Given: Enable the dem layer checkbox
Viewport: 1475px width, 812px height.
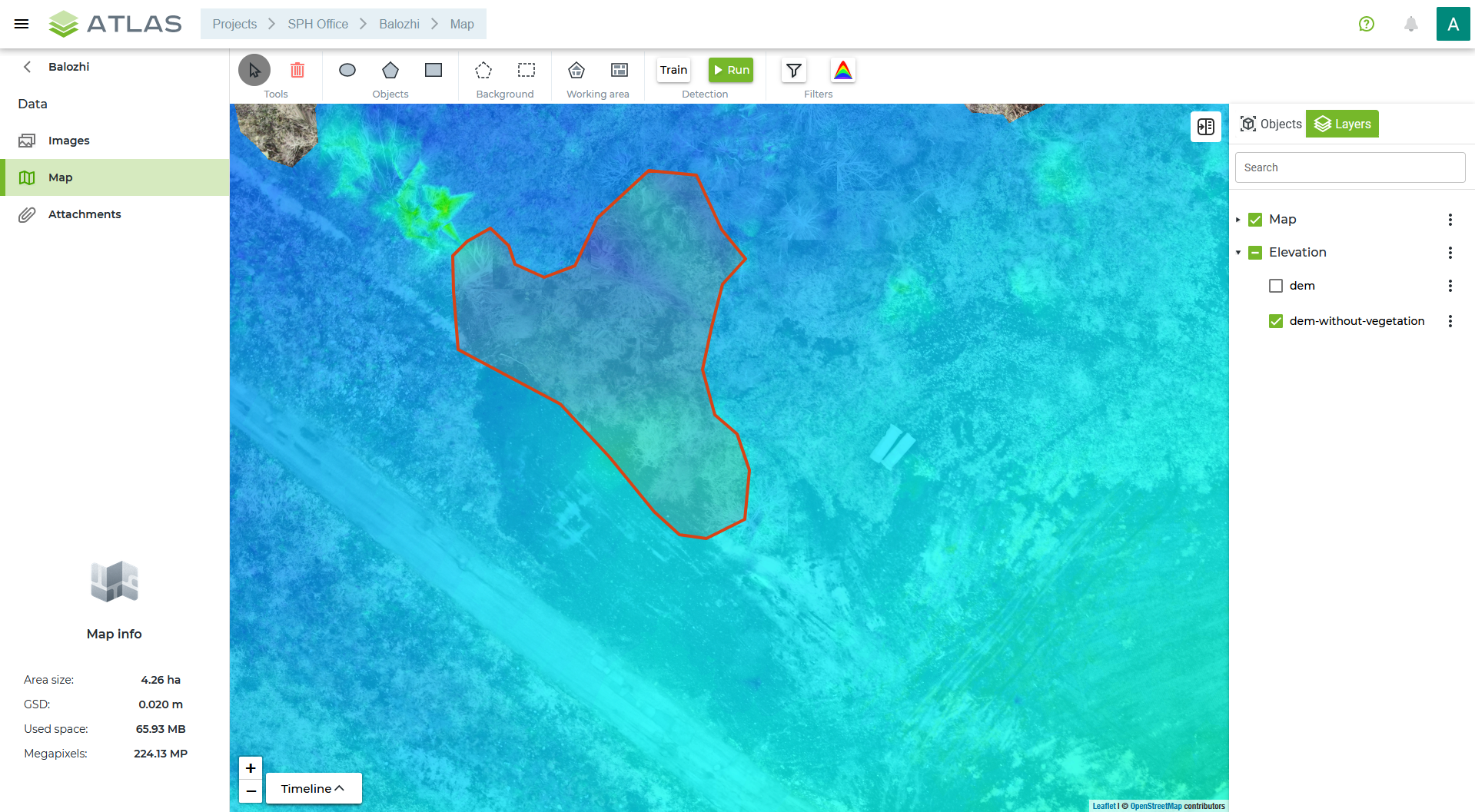Looking at the screenshot, I should [1276, 286].
